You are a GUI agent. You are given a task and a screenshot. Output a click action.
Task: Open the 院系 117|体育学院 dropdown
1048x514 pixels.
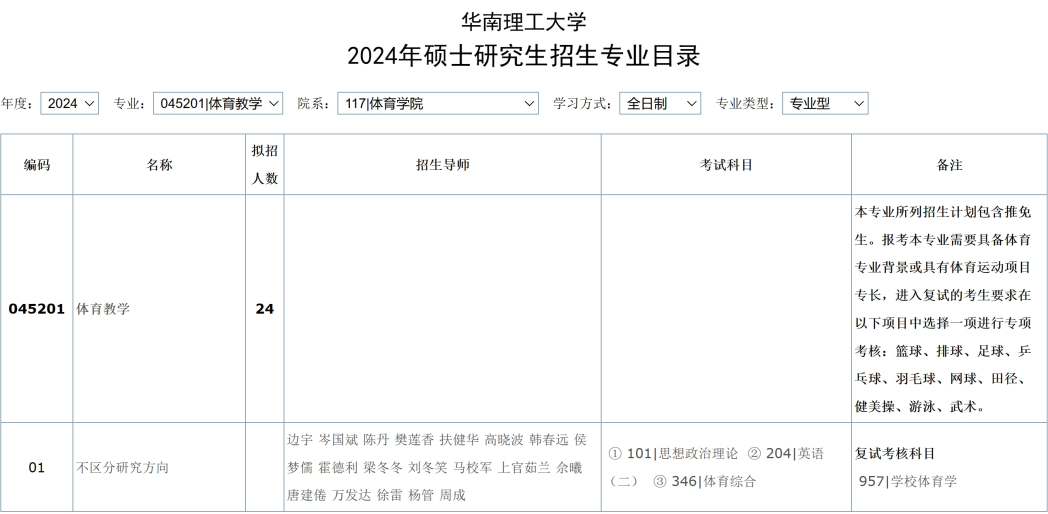(438, 104)
